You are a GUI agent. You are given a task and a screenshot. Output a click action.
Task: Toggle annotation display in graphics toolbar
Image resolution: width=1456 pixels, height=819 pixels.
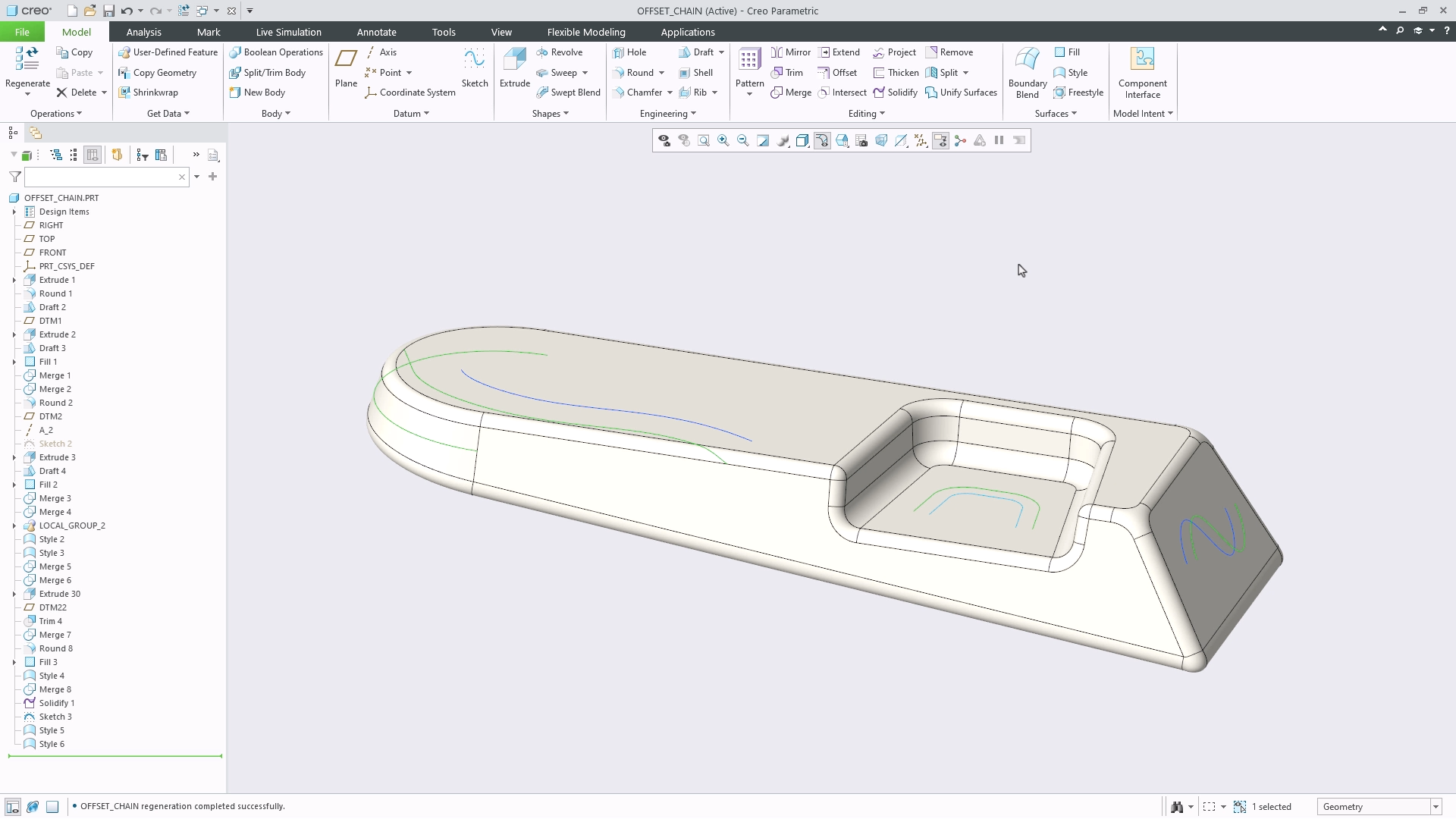click(940, 140)
